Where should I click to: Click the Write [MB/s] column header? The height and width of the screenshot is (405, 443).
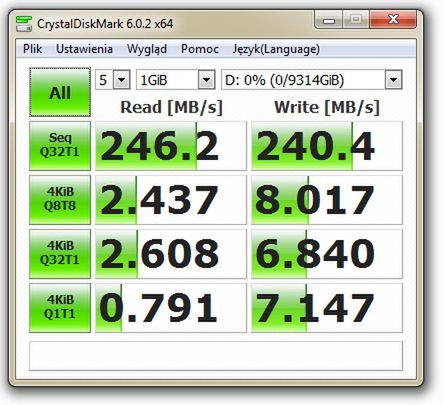tap(327, 107)
